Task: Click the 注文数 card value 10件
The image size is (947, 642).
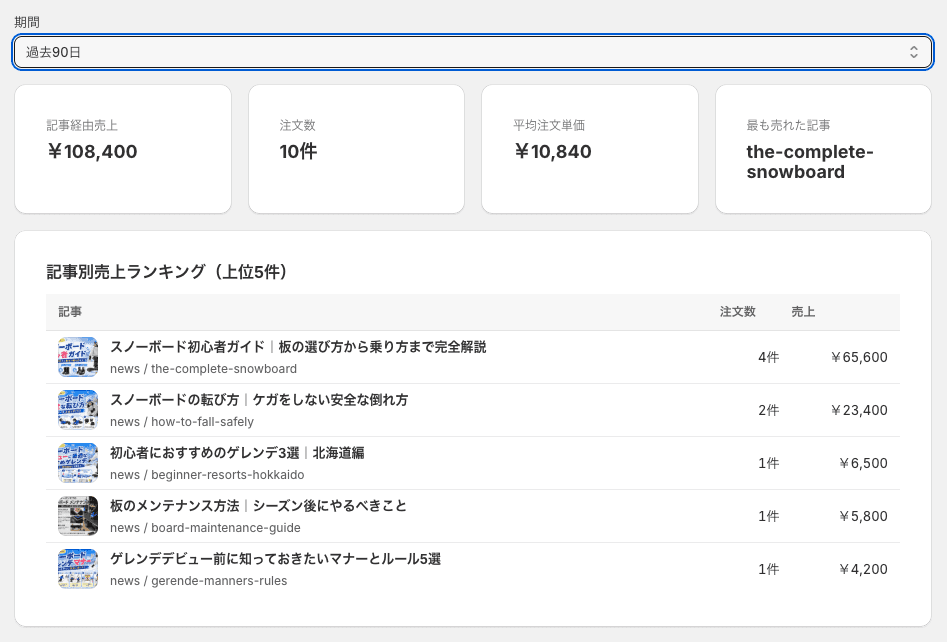Action: point(298,152)
